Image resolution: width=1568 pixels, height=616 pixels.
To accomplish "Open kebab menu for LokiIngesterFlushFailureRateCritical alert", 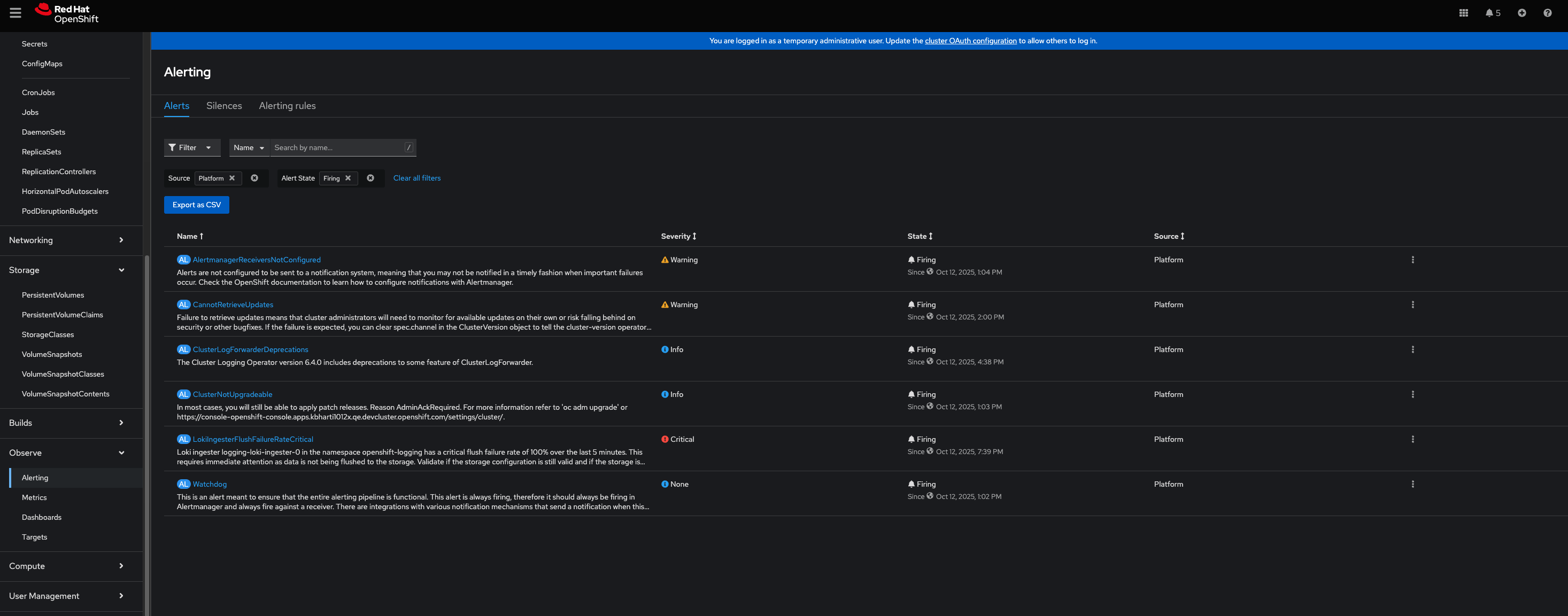I will [x=1412, y=439].
